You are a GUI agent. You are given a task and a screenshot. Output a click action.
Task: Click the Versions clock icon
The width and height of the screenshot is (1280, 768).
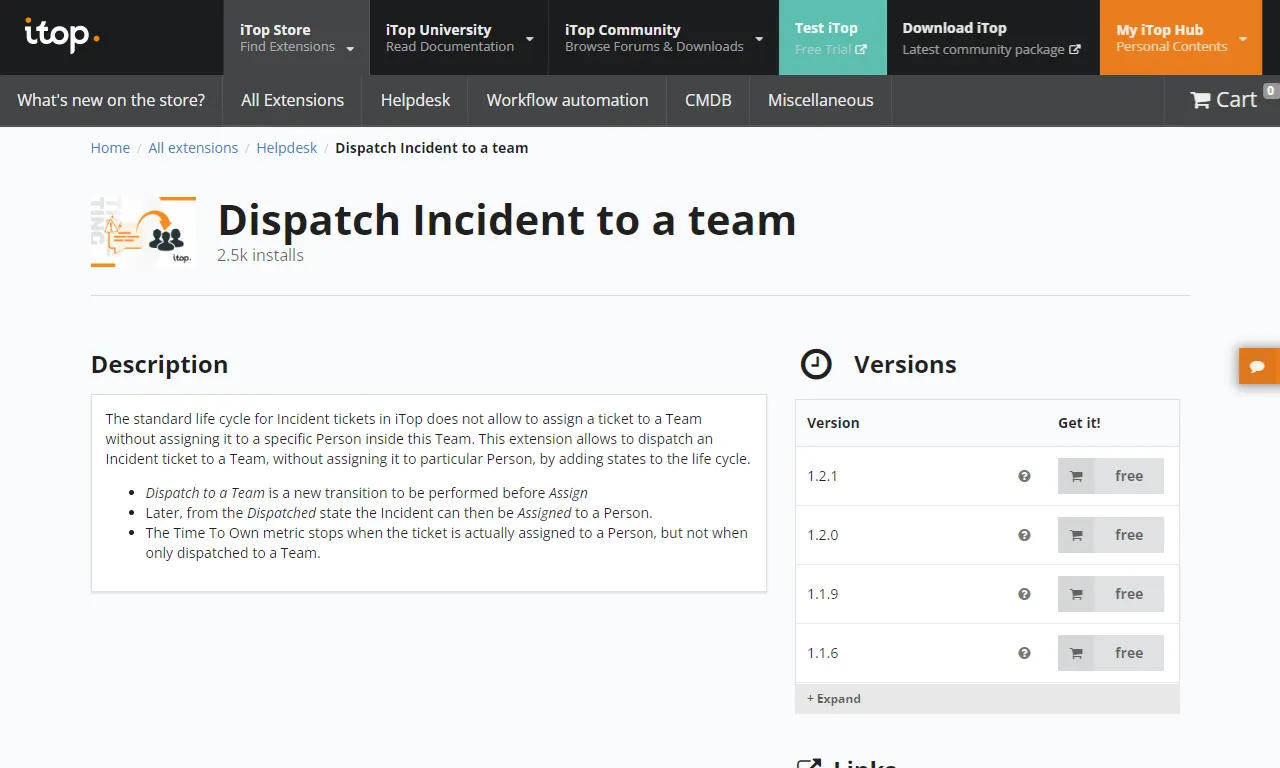click(816, 364)
